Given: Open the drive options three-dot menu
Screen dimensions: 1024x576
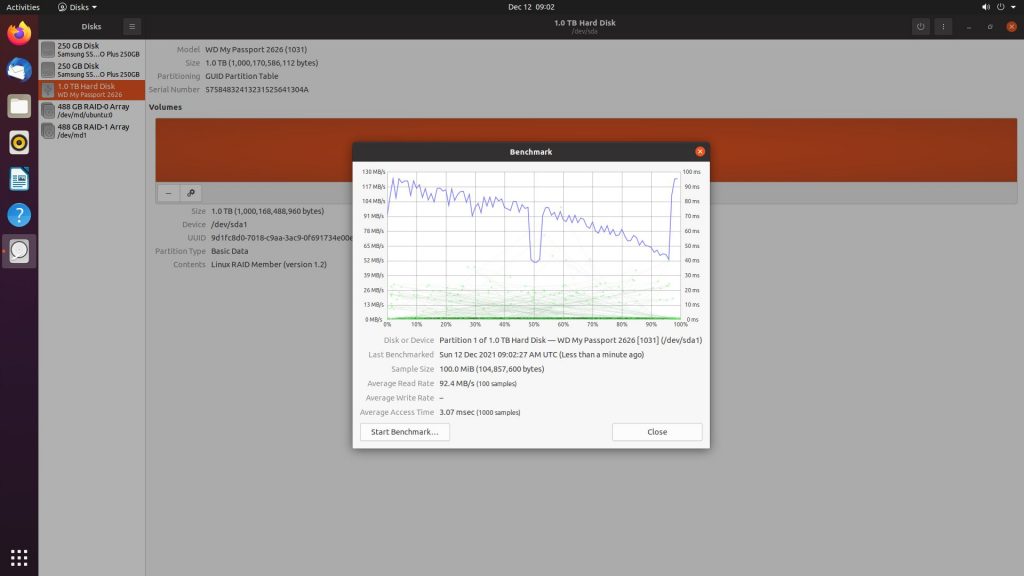Looking at the screenshot, I should pyautogui.click(x=943, y=27).
